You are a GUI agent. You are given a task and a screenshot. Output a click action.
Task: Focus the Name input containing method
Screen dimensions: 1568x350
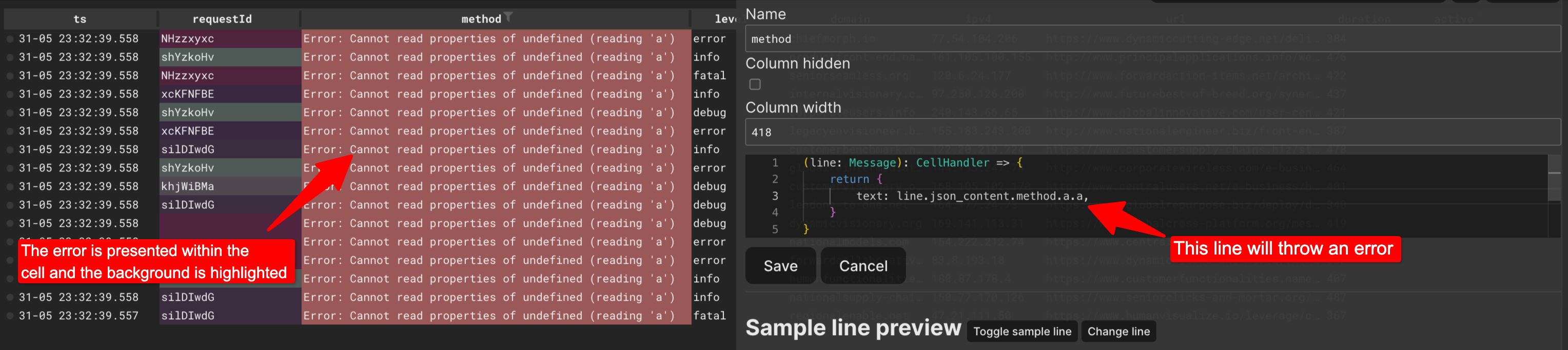tap(1150, 39)
